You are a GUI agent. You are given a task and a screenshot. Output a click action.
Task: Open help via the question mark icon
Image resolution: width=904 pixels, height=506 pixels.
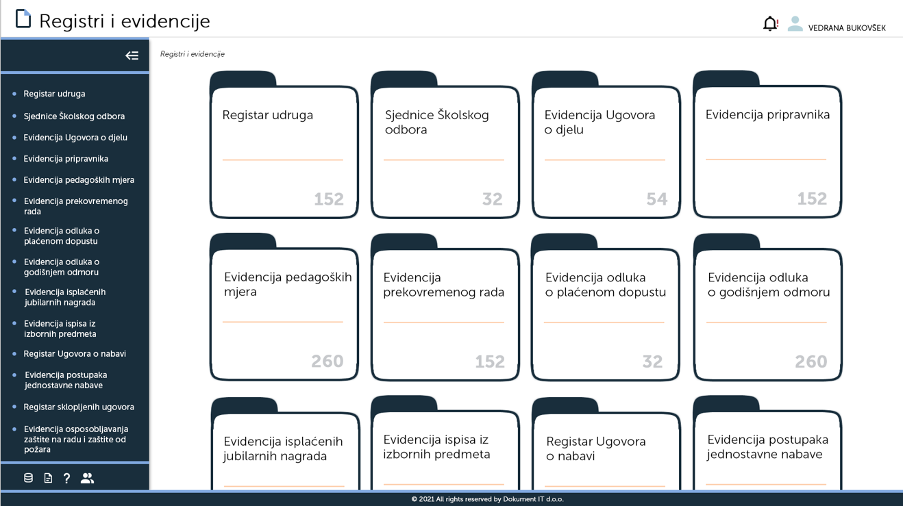(x=67, y=478)
